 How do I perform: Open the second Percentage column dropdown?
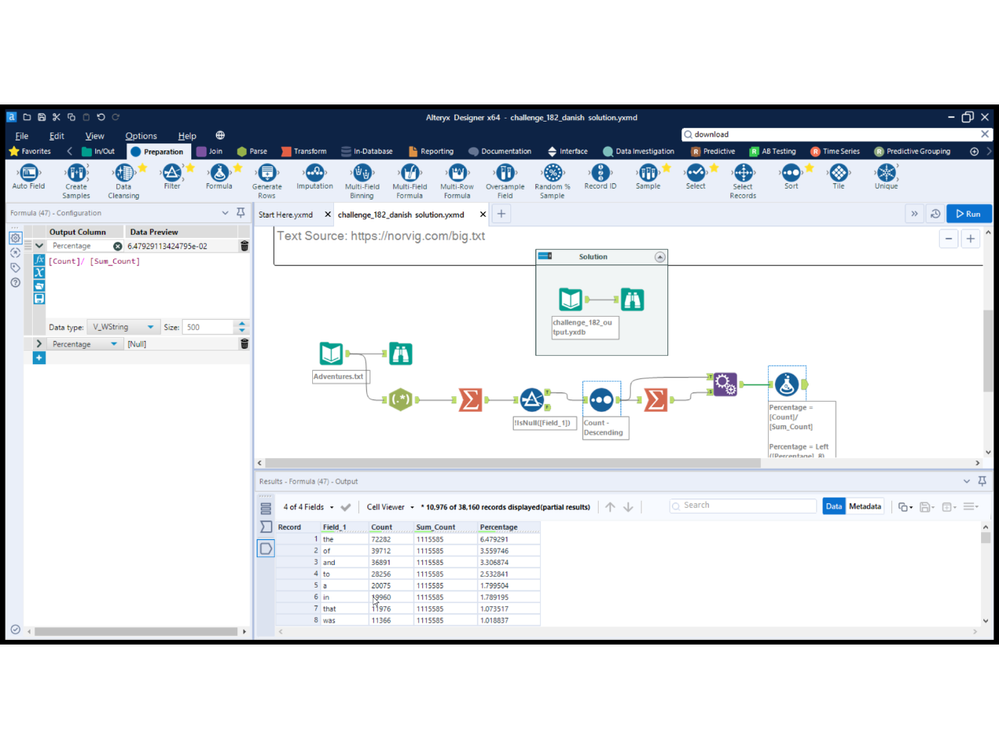tap(113, 344)
